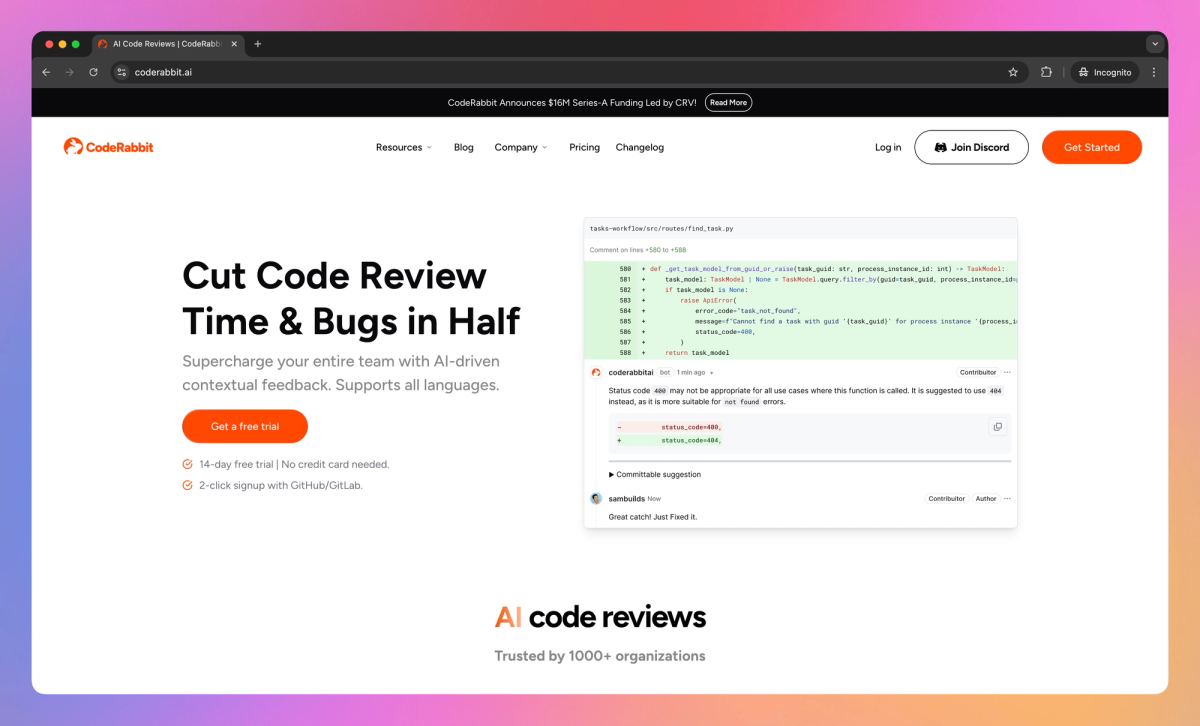Open coderabbitai comment options menu
This screenshot has width=1200, height=726.
point(1007,372)
